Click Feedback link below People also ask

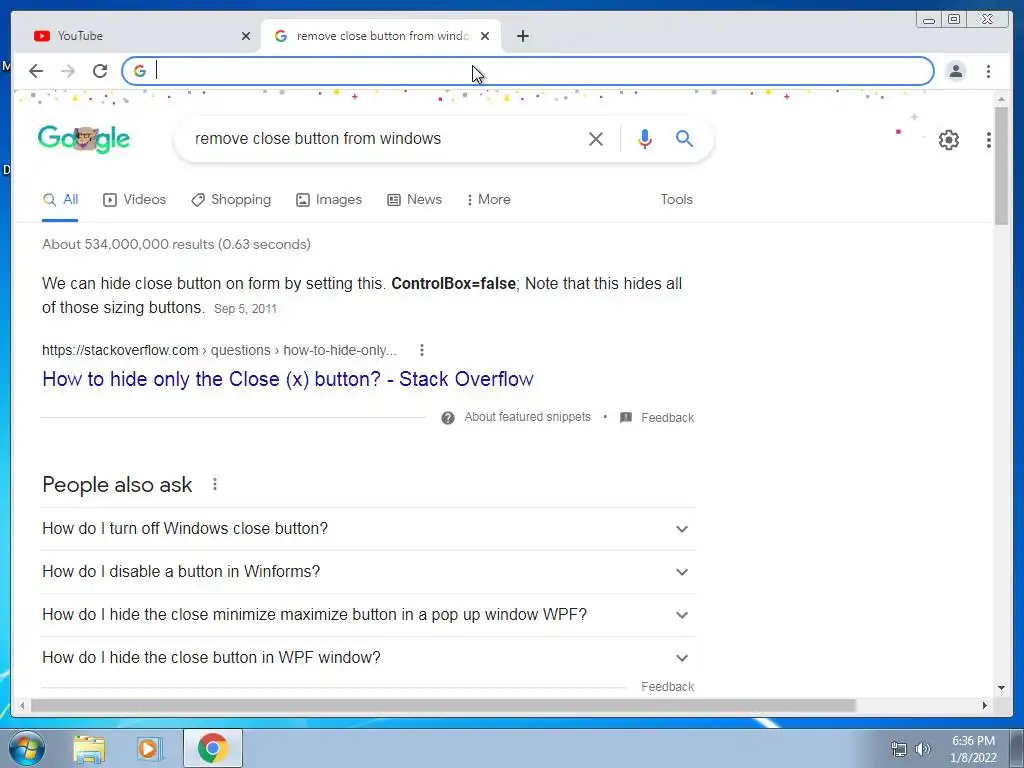click(x=667, y=687)
